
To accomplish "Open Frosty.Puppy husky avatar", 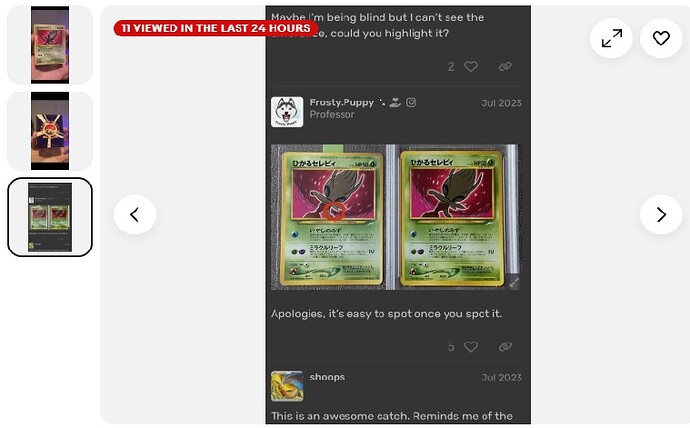I will point(287,112).
